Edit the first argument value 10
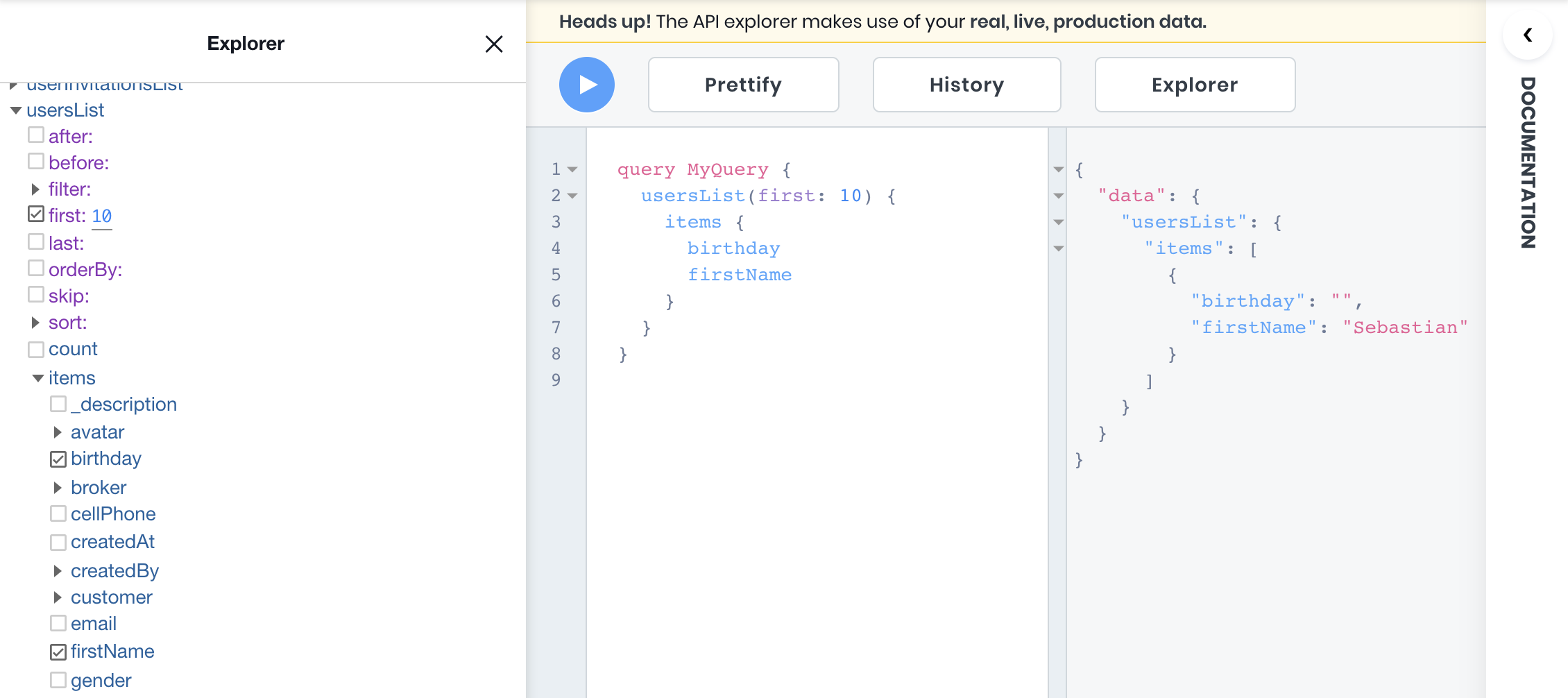This screenshot has height=698, width=1568. [102, 216]
